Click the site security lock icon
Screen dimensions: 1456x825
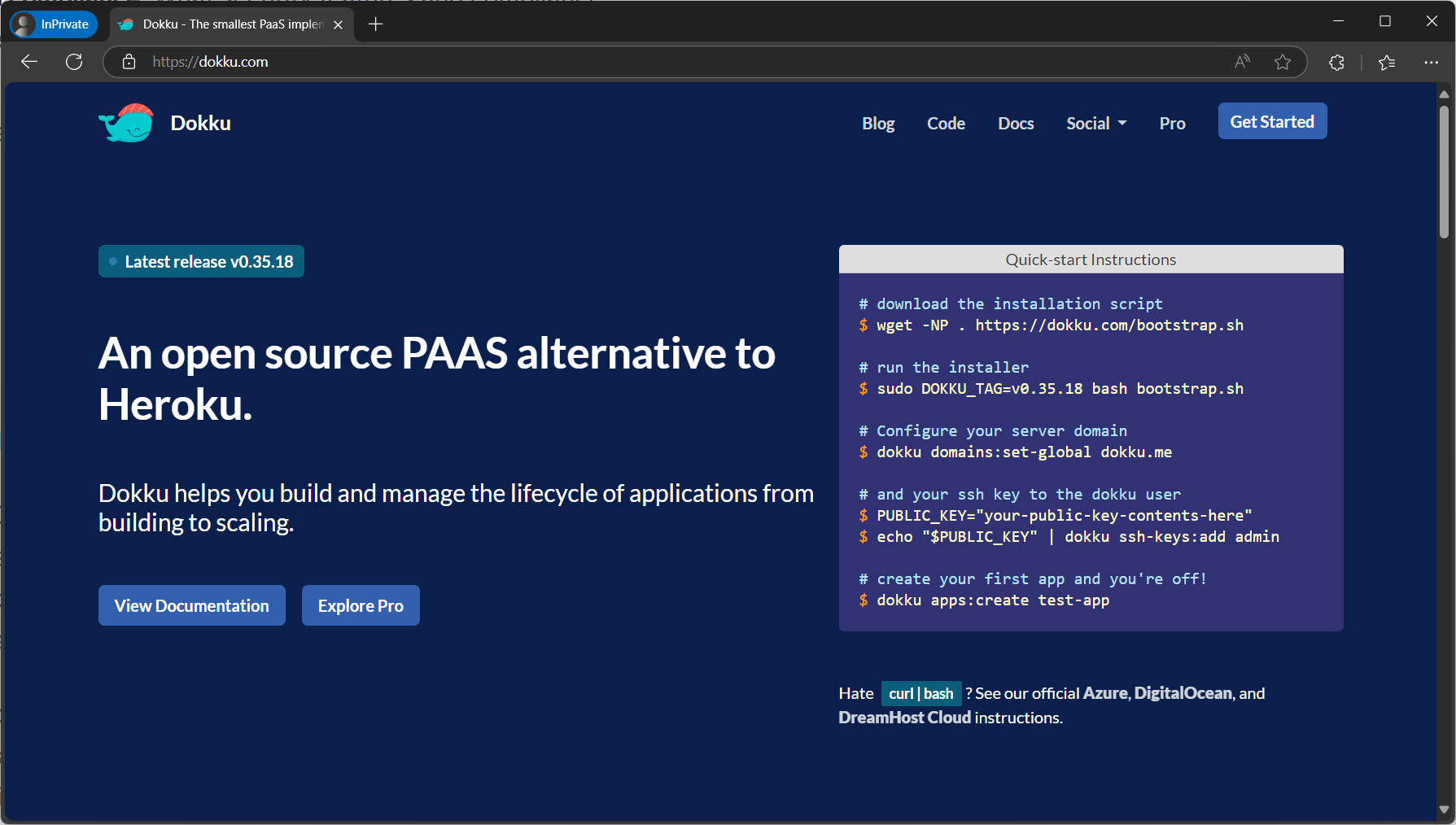[129, 61]
